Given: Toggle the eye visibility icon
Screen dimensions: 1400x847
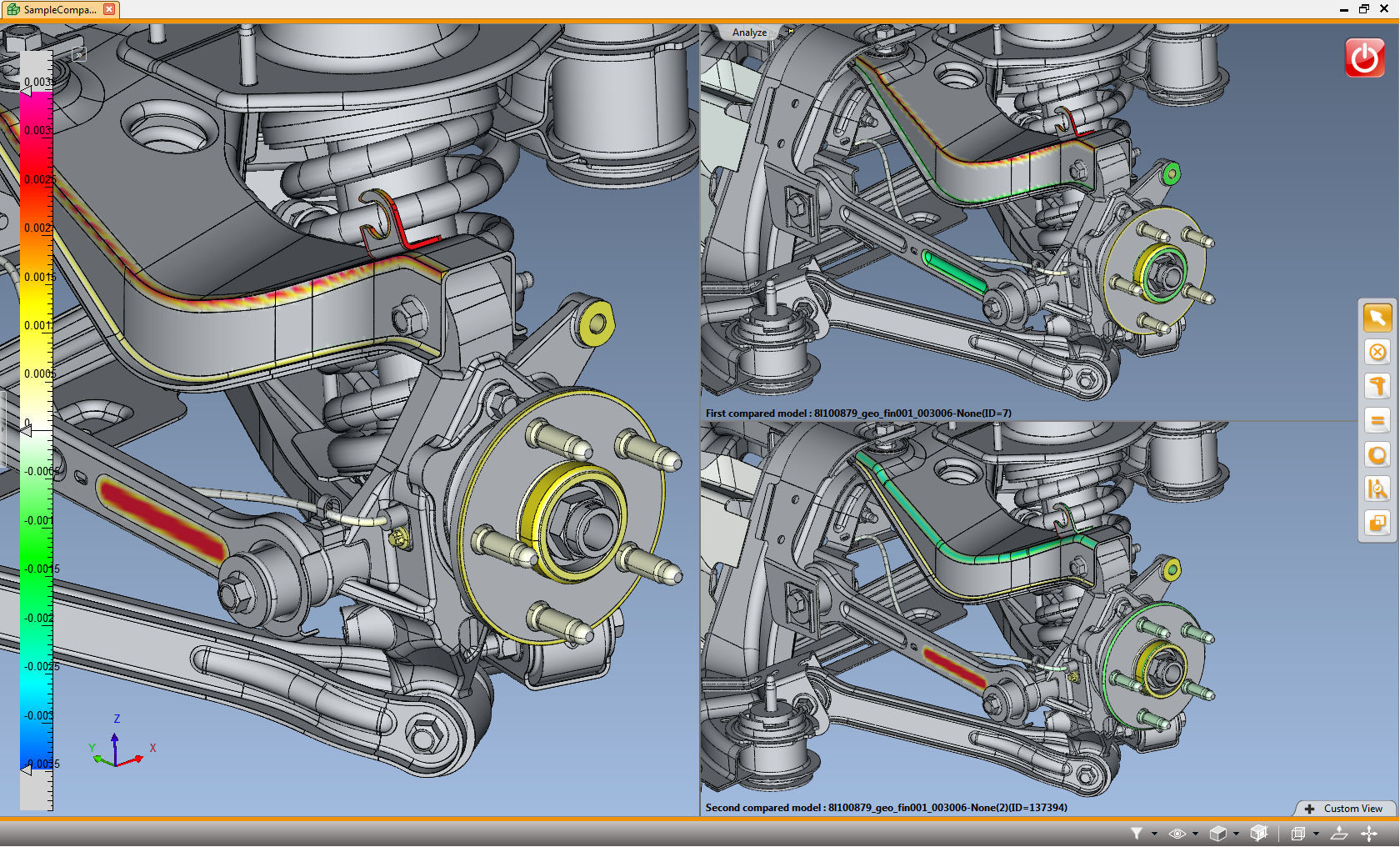Looking at the screenshot, I should point(1177,833).
